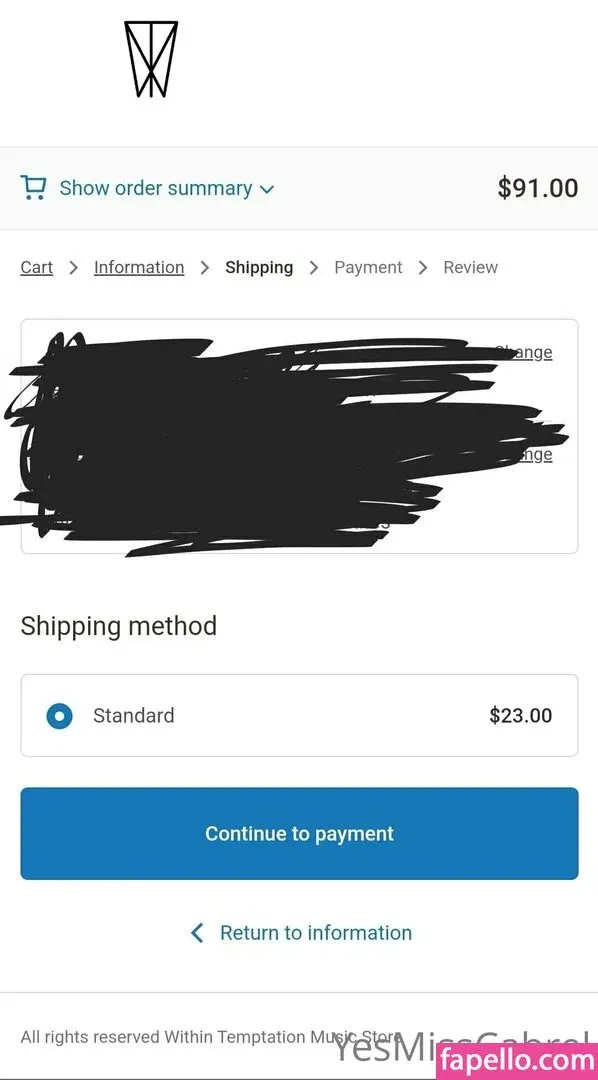Click the chevron between Information and Shipping

(x=205, y=268)
